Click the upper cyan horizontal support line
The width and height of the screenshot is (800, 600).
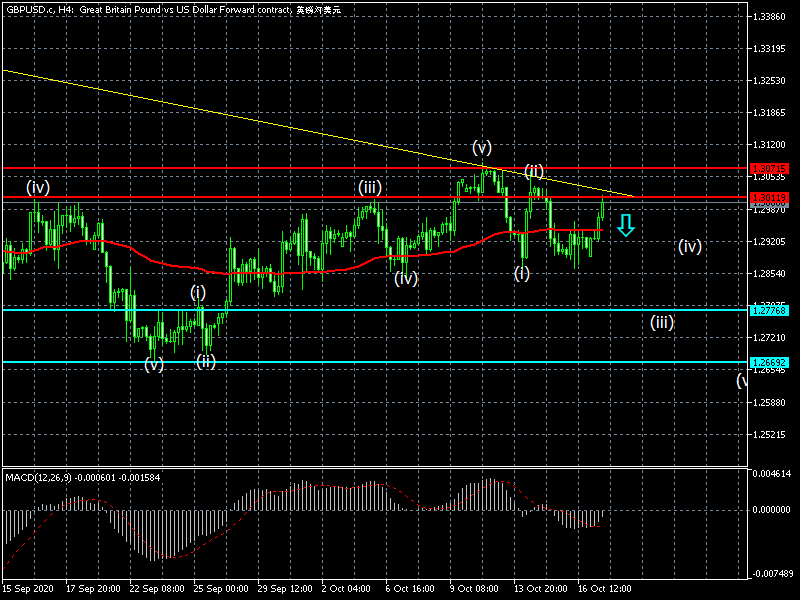[x=400, y=310]
